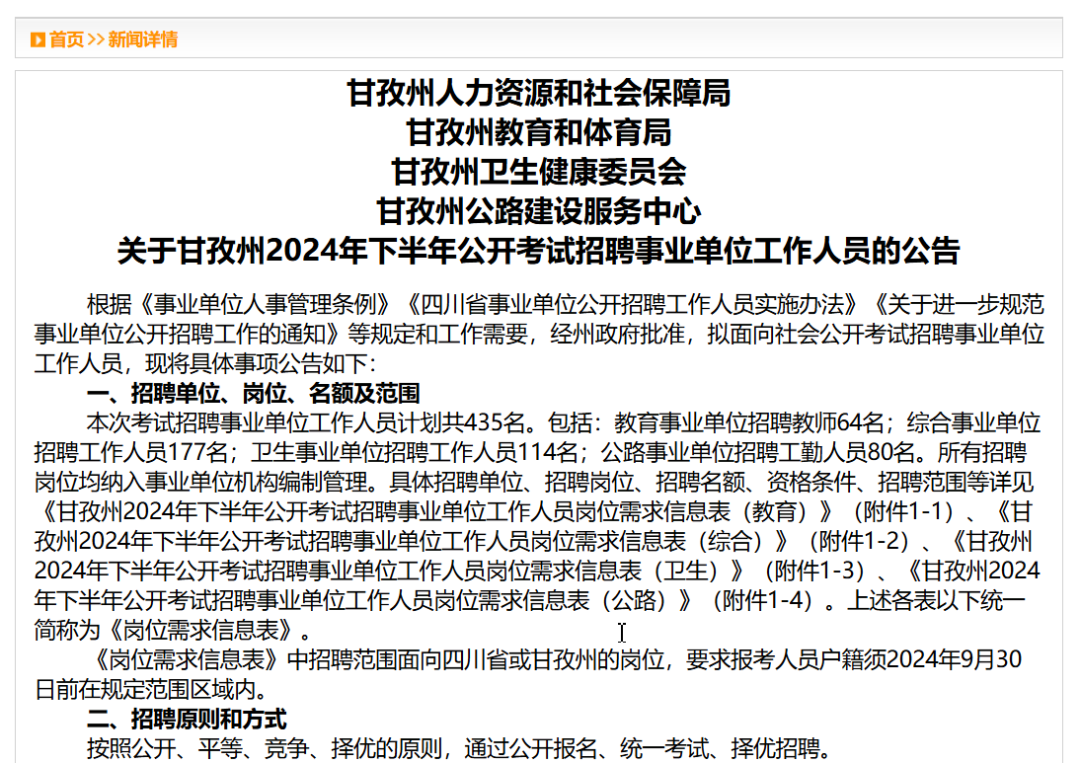Click the text 经州政府批准
This screenshot has height=763, width=1080.
click(x=616, y=334)
